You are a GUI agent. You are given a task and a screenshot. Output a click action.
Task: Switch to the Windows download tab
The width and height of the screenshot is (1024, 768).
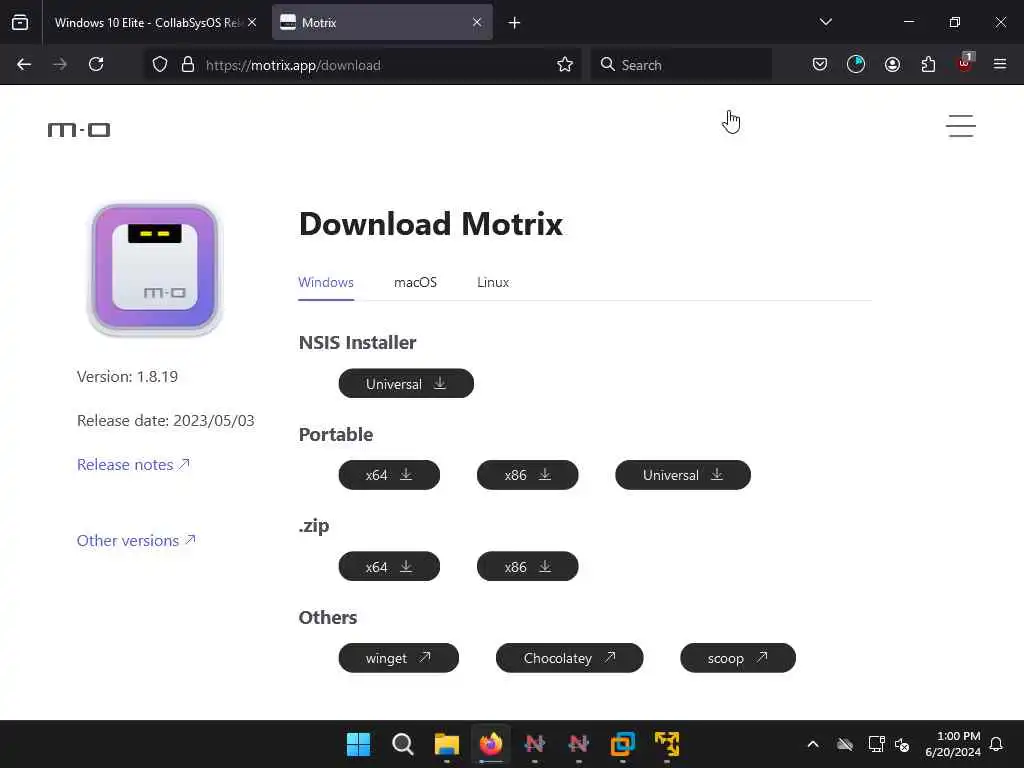click(x=326, y=282)
